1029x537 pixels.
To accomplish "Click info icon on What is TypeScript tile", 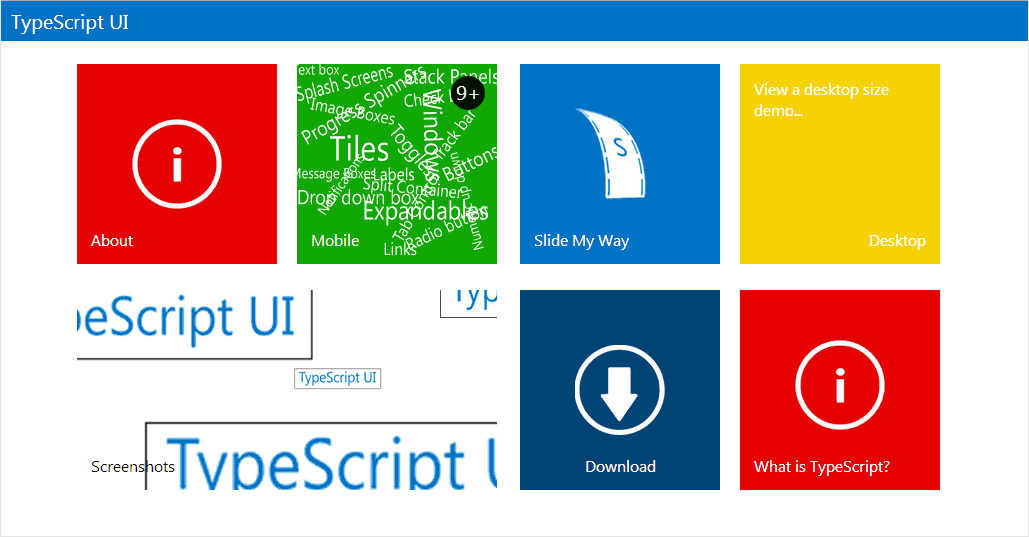I will point(839,385).
